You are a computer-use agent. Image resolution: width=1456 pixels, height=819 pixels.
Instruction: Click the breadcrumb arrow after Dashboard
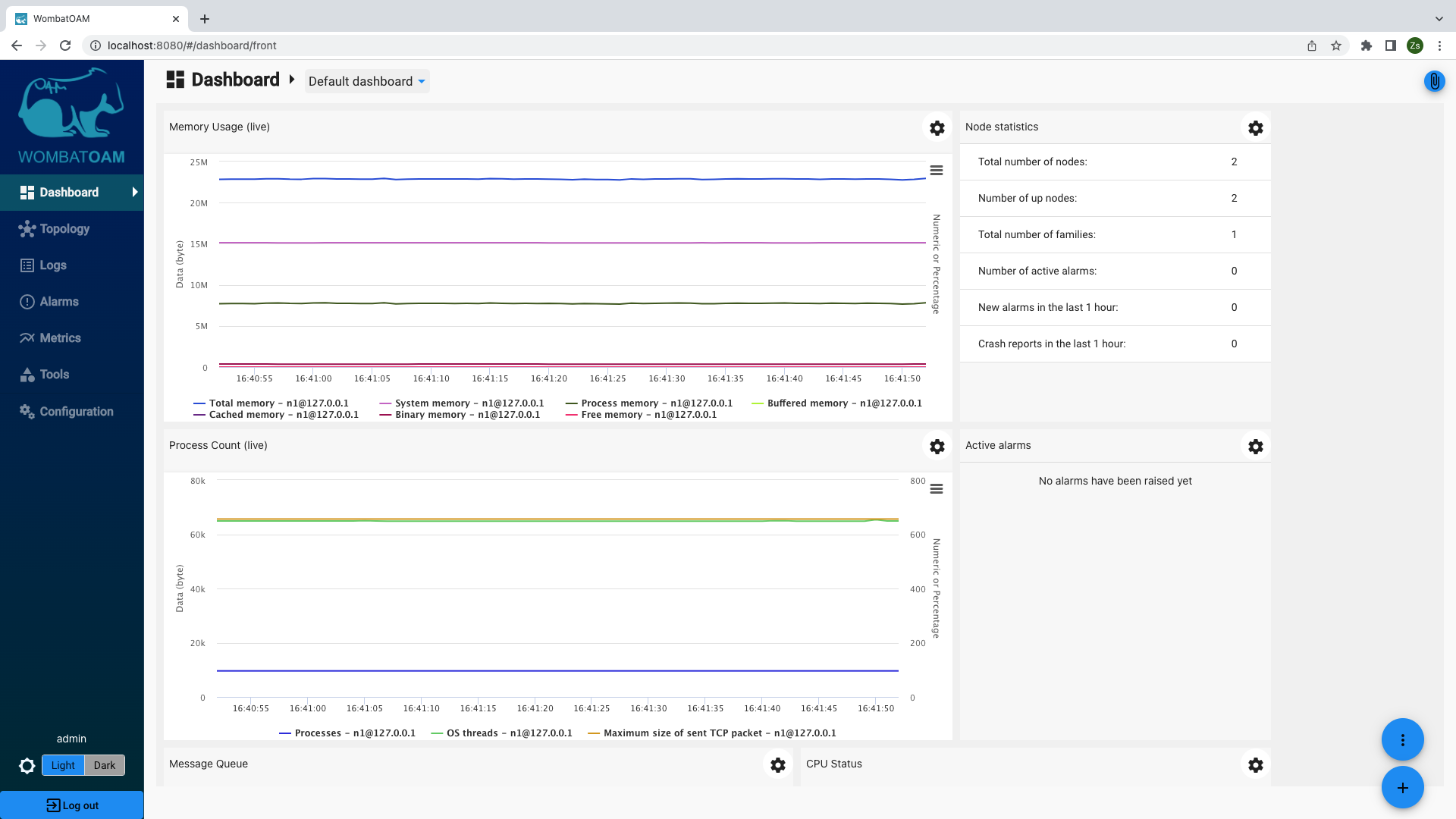(x=291, y=80)
